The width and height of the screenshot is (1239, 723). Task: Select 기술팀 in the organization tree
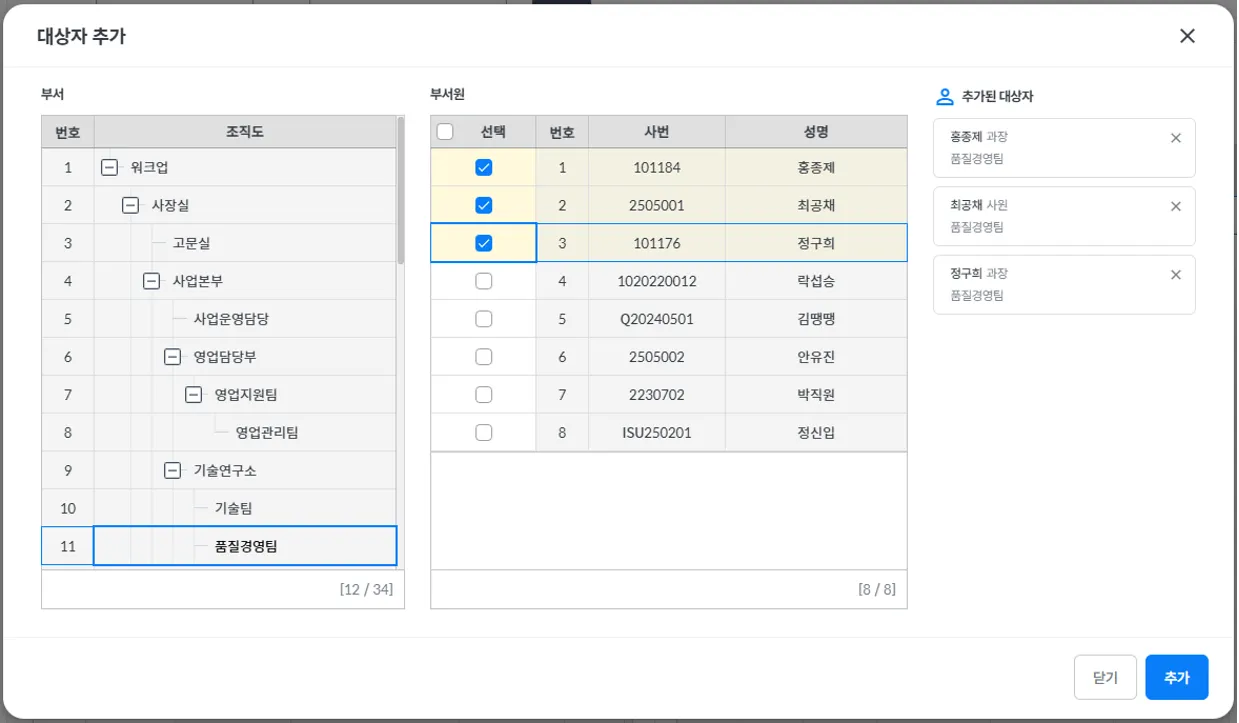click(x=233, y=509)
